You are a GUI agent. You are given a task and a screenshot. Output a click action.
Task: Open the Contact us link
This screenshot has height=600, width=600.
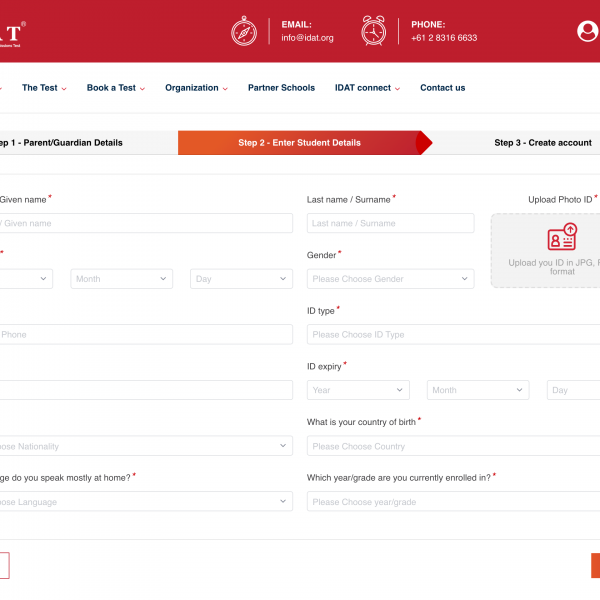point(442,88)
